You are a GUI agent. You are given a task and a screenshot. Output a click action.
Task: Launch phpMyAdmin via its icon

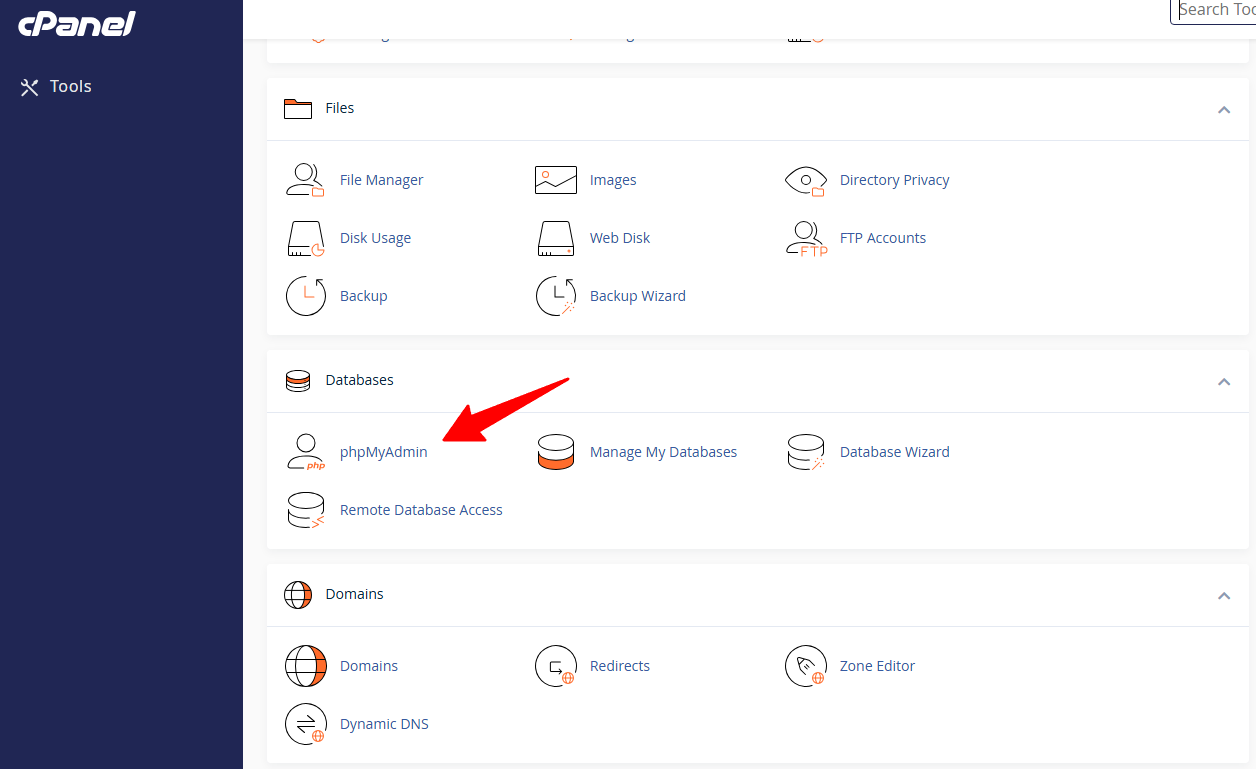306,452
